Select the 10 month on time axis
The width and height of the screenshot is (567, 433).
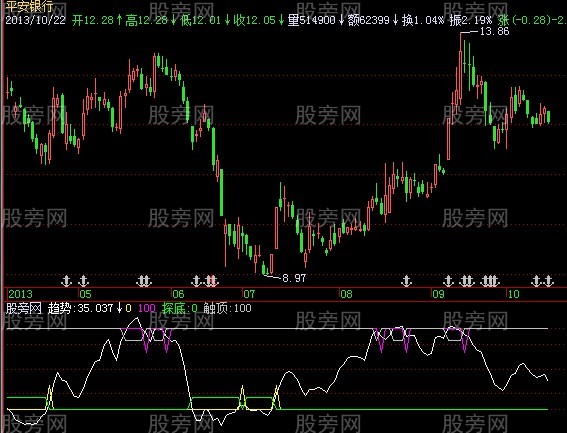click(513, 294)
